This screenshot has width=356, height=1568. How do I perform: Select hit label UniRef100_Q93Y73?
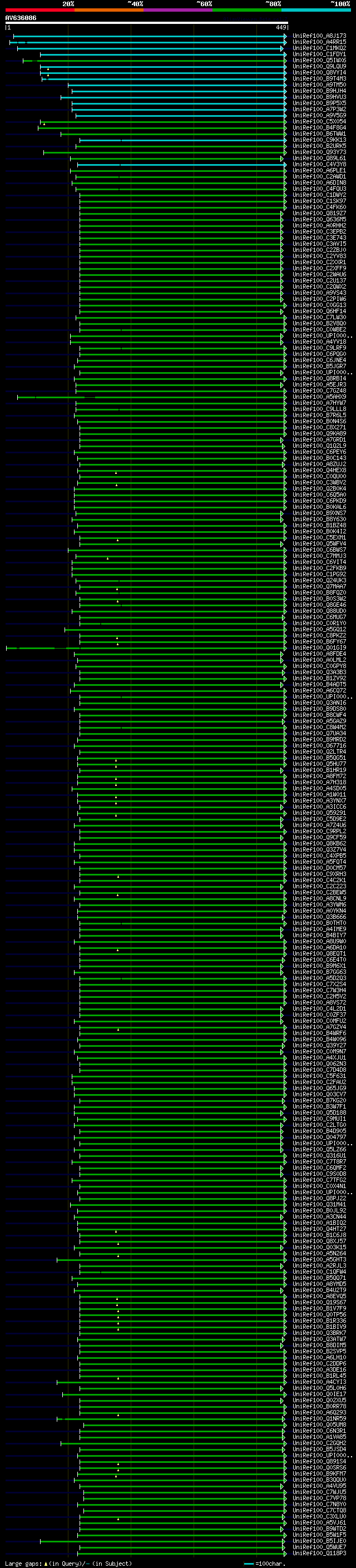click(x=319, y=152)
